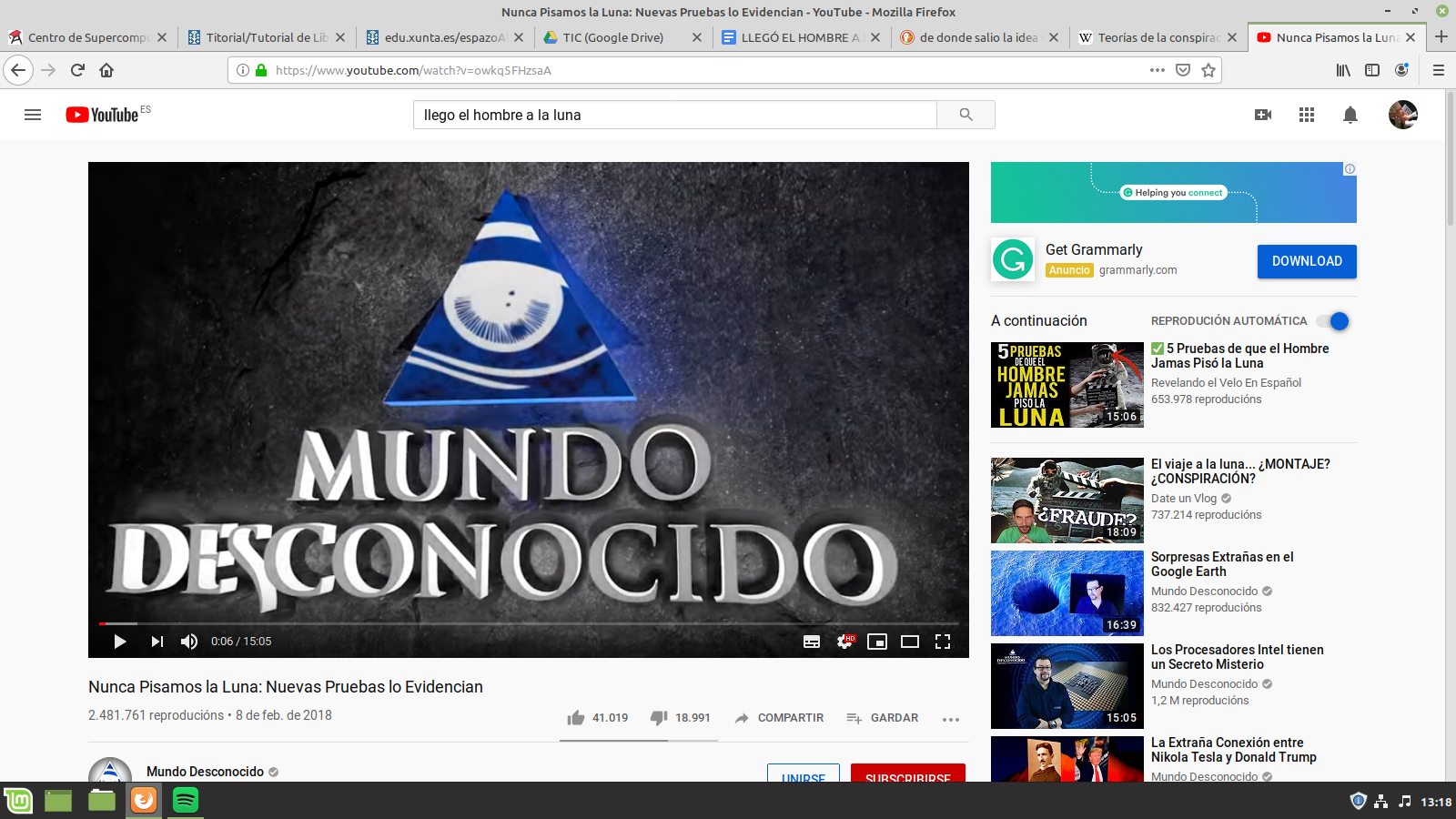Click the Grammarly logo icon

click(x=1013, y=260)
